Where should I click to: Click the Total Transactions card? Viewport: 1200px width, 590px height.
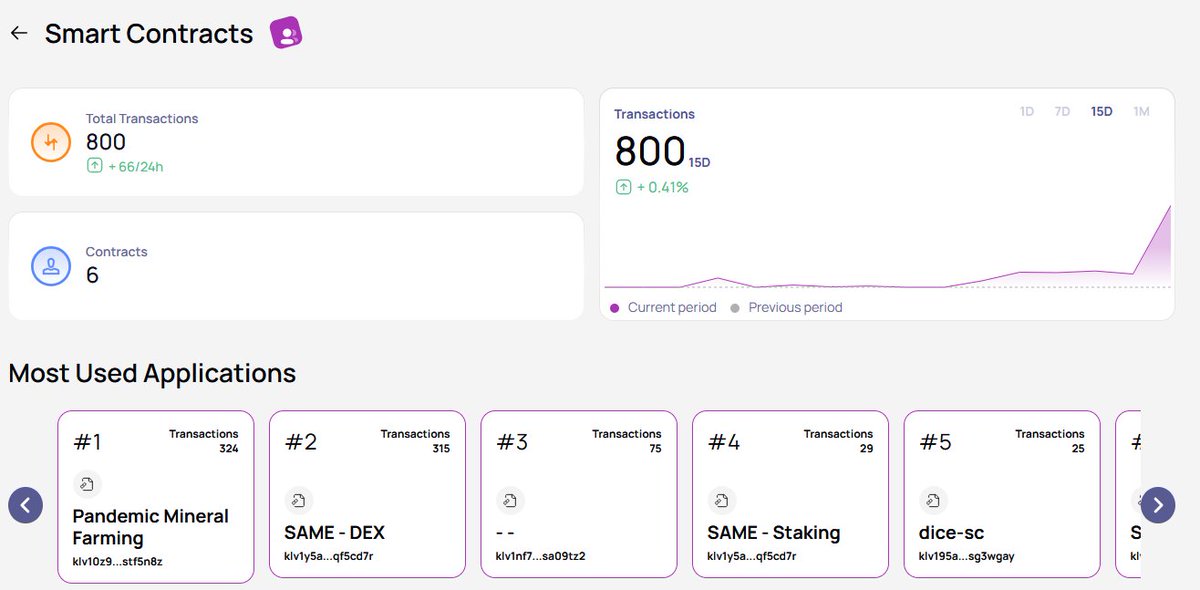click(x=296, y=142)
